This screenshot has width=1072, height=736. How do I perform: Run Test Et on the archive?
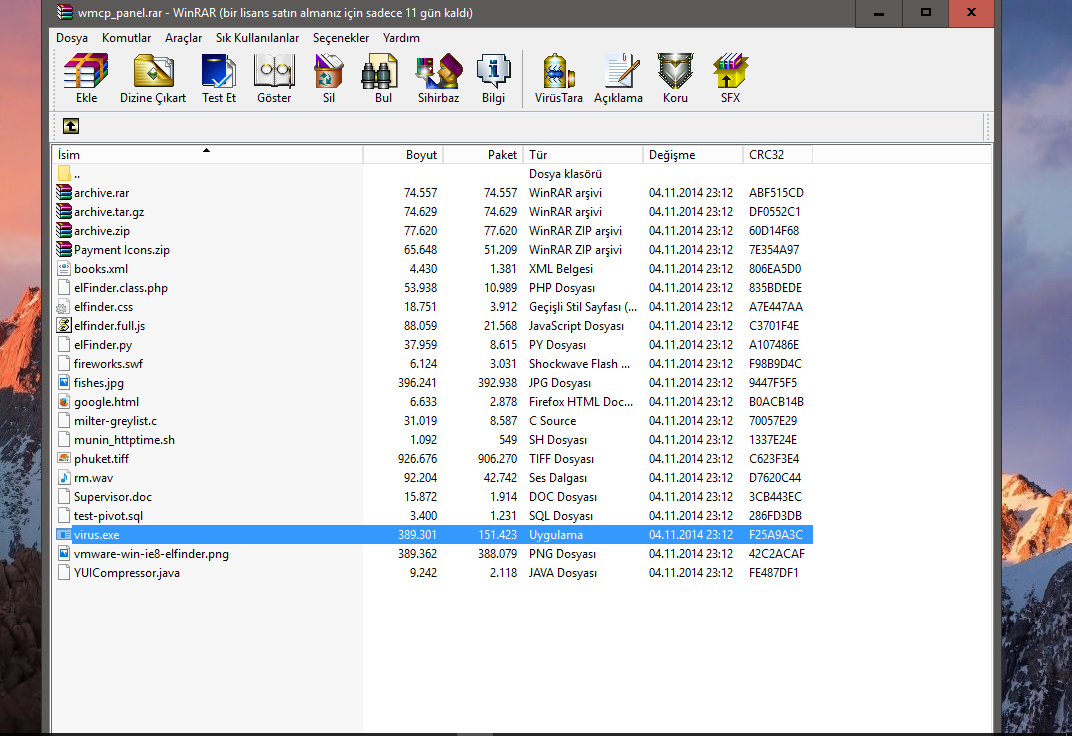point(219,78)
